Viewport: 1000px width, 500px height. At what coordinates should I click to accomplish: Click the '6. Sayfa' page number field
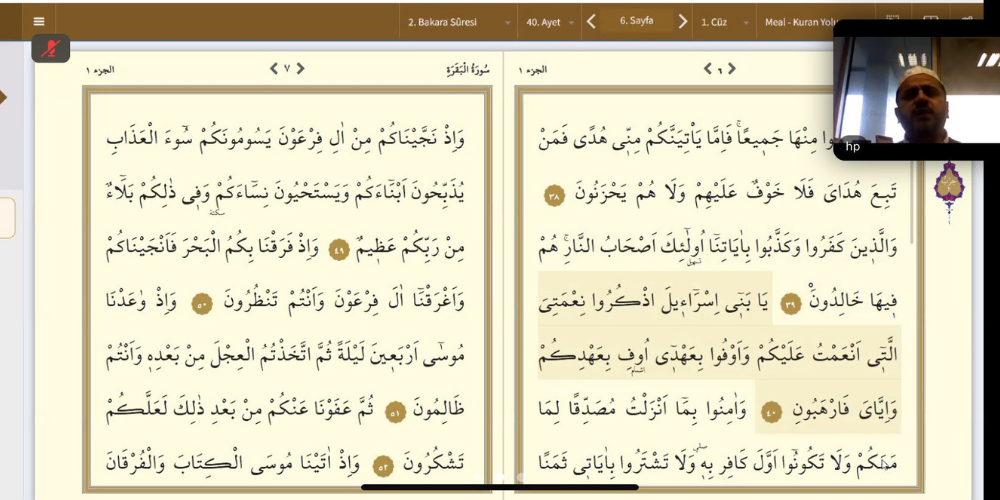636,21
